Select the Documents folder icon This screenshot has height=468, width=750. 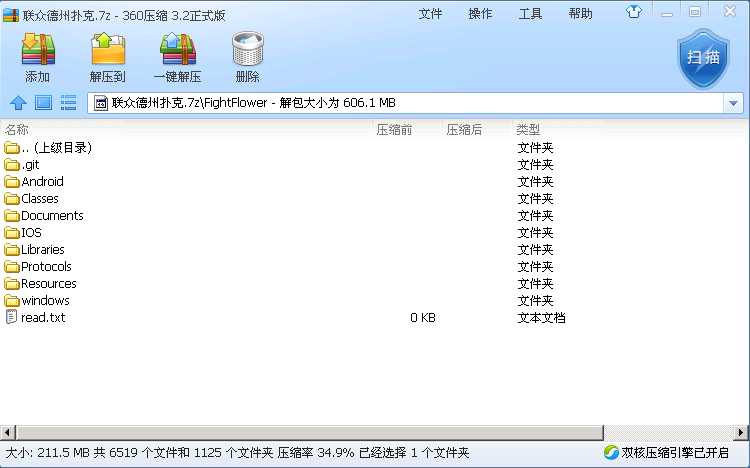pyautogui.click(x=11, y=216)
